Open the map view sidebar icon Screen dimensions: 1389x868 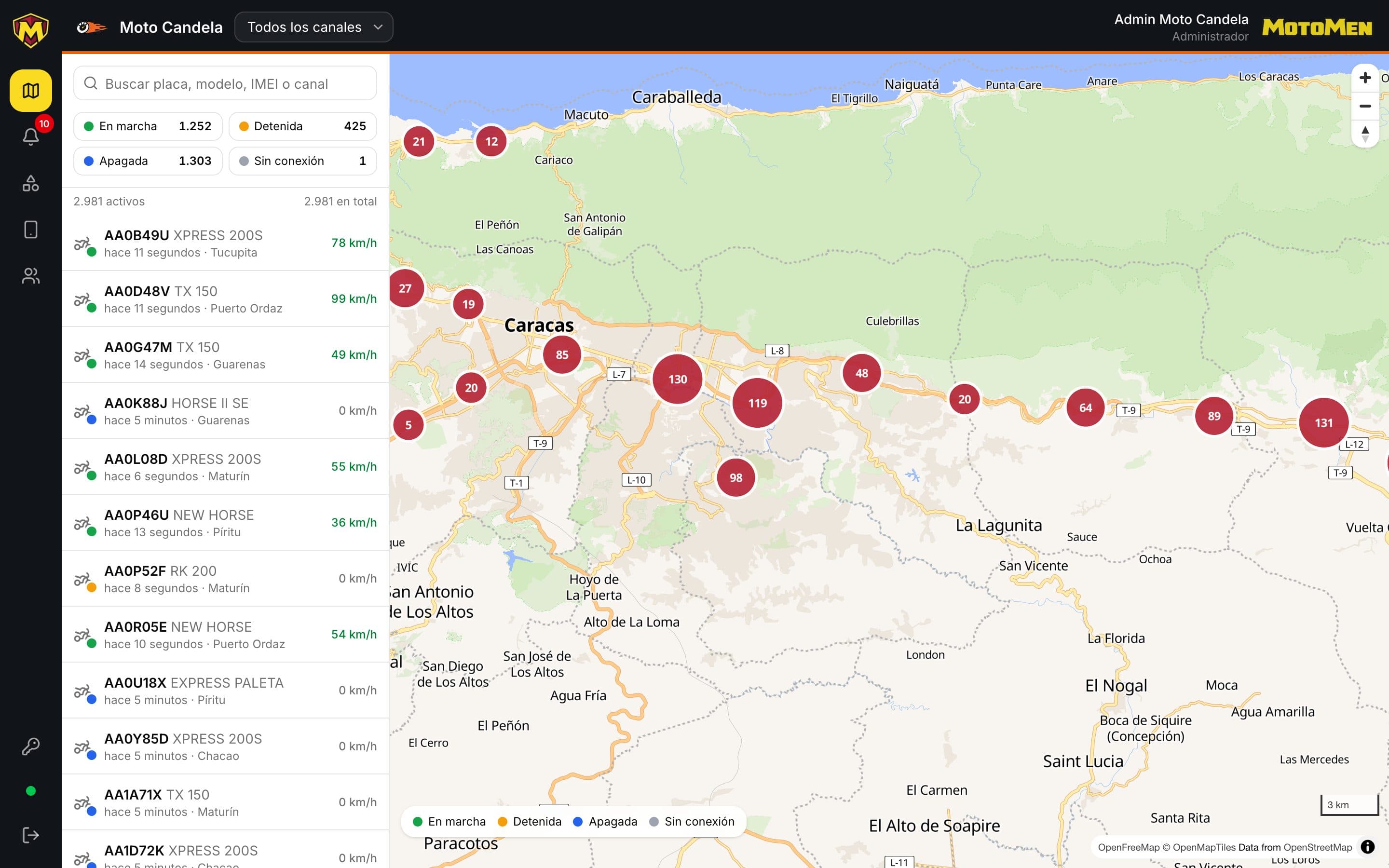30,91
